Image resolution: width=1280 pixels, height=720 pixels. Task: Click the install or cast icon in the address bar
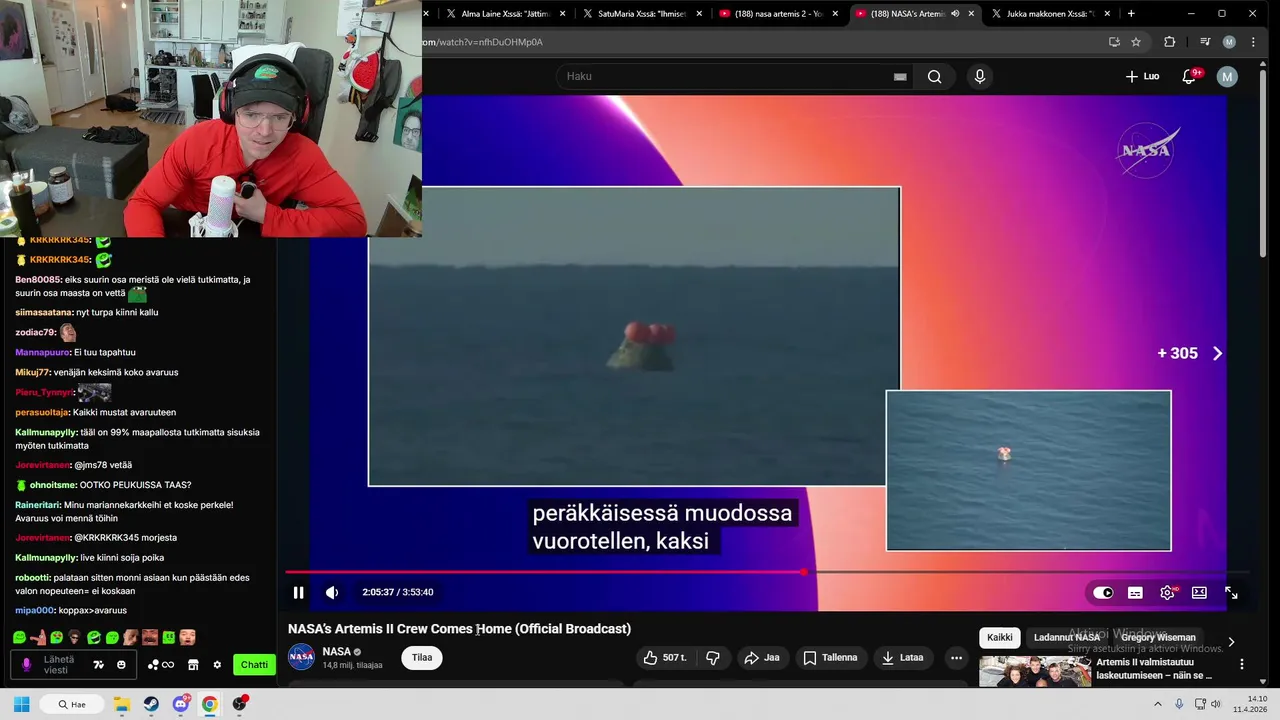click(x=1114, y=42)
